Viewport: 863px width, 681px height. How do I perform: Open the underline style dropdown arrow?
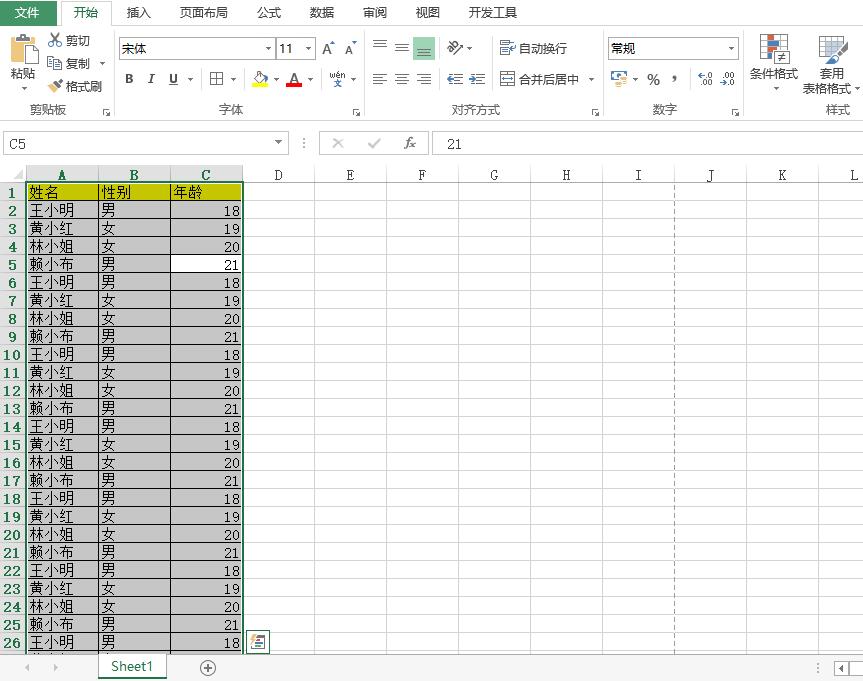[190, 79]
